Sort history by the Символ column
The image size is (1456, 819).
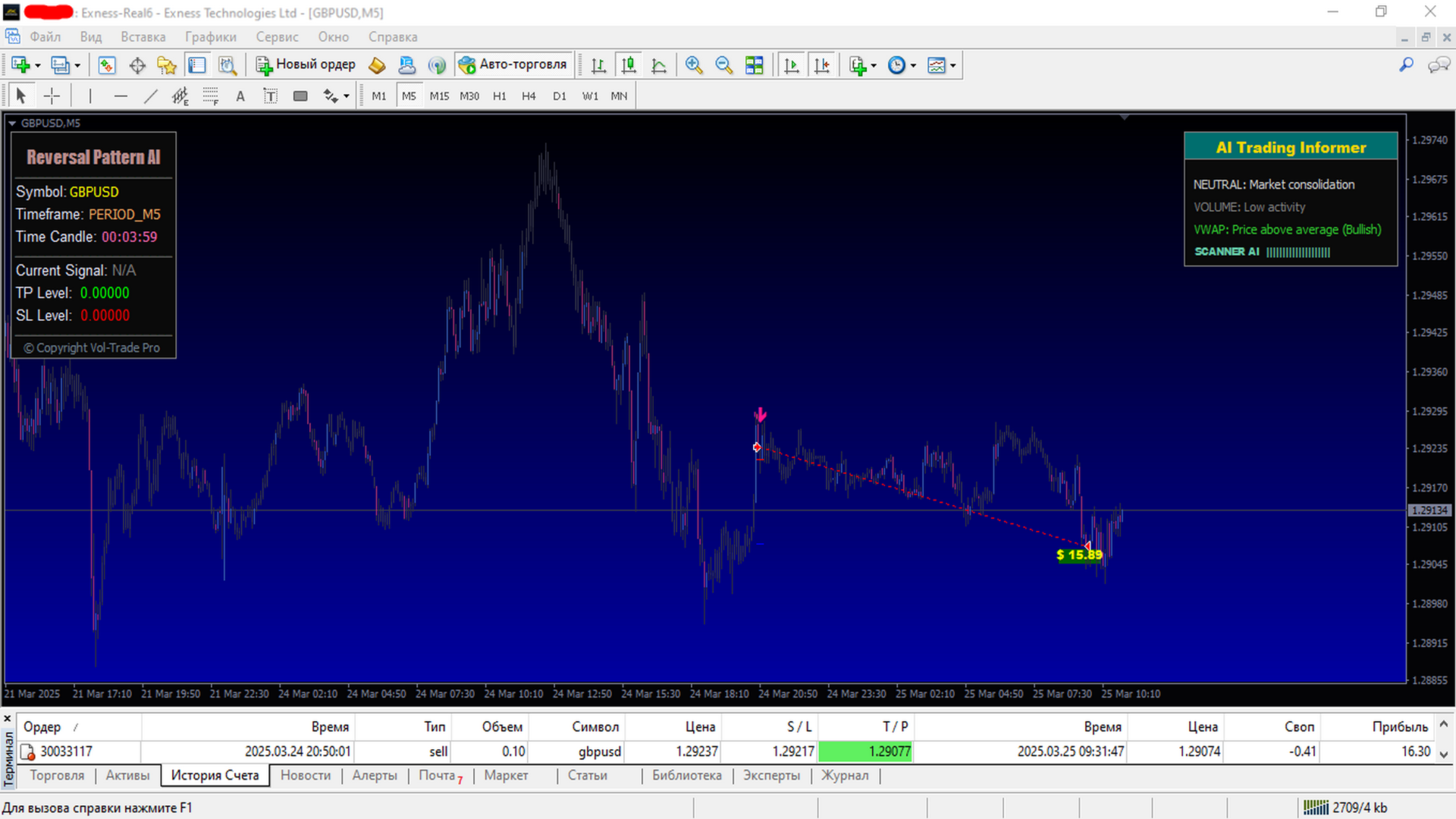595,726
